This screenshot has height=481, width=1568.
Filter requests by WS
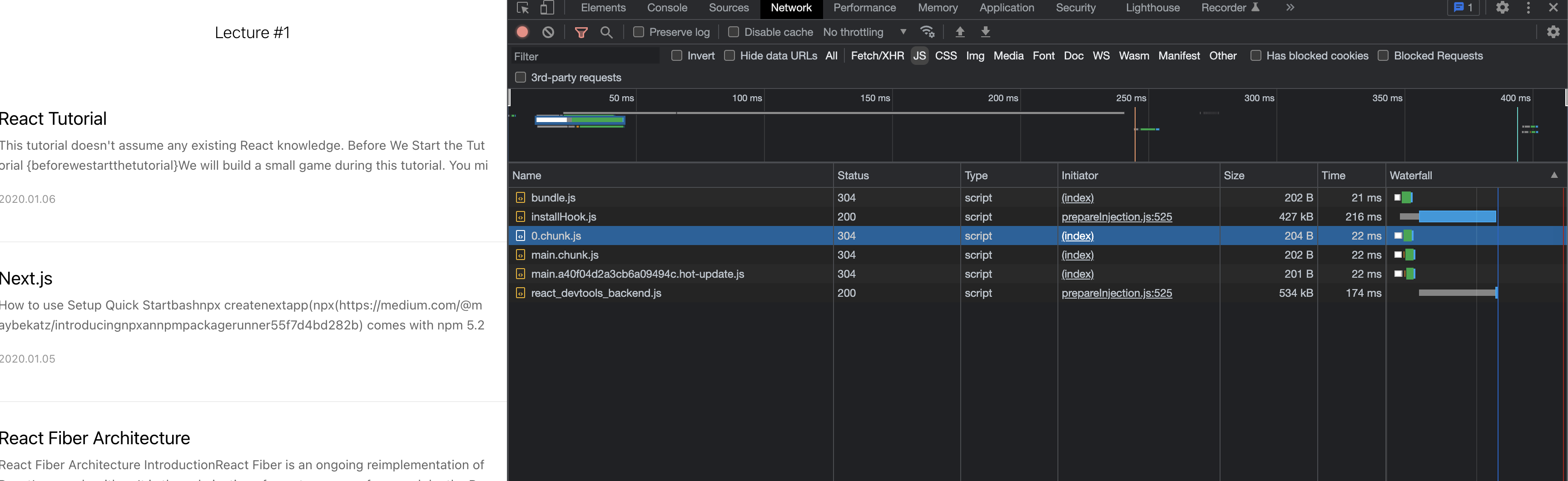tap(1101, 56)
